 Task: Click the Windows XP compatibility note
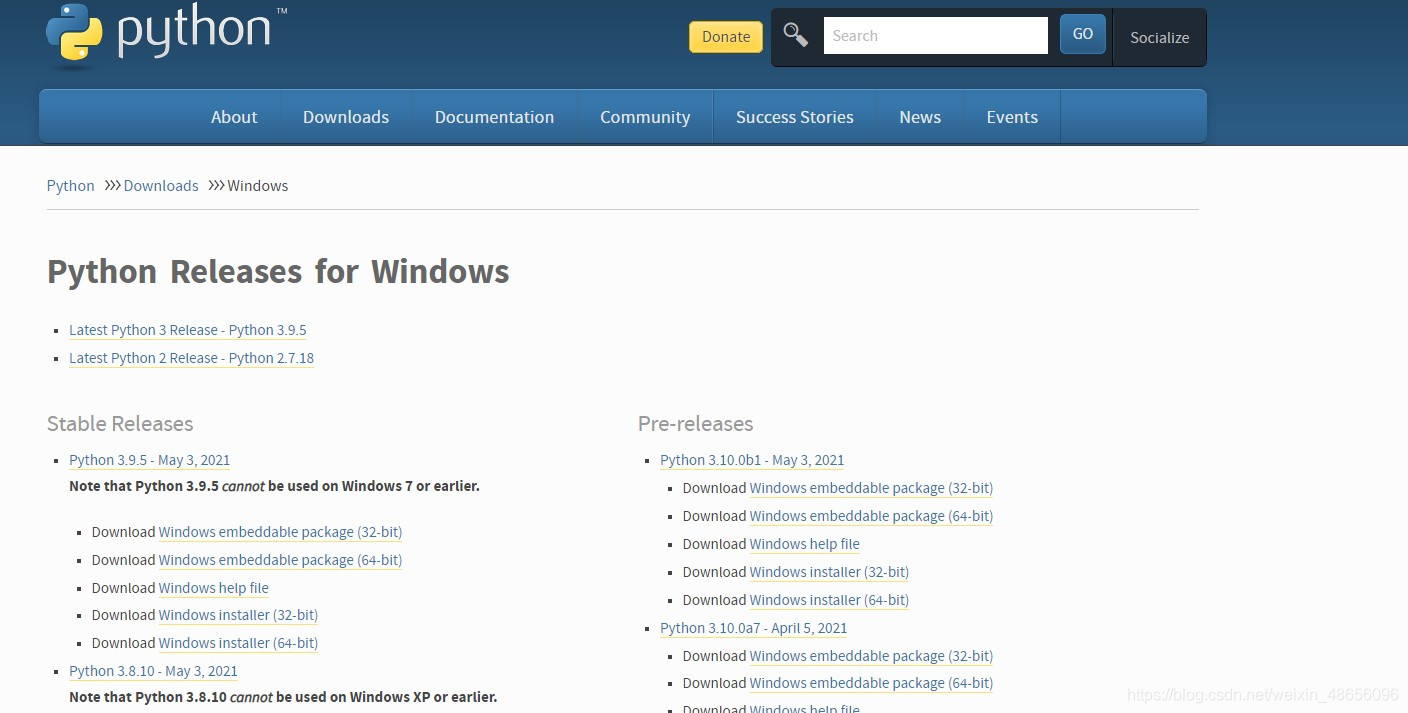(x=283, y=697)
